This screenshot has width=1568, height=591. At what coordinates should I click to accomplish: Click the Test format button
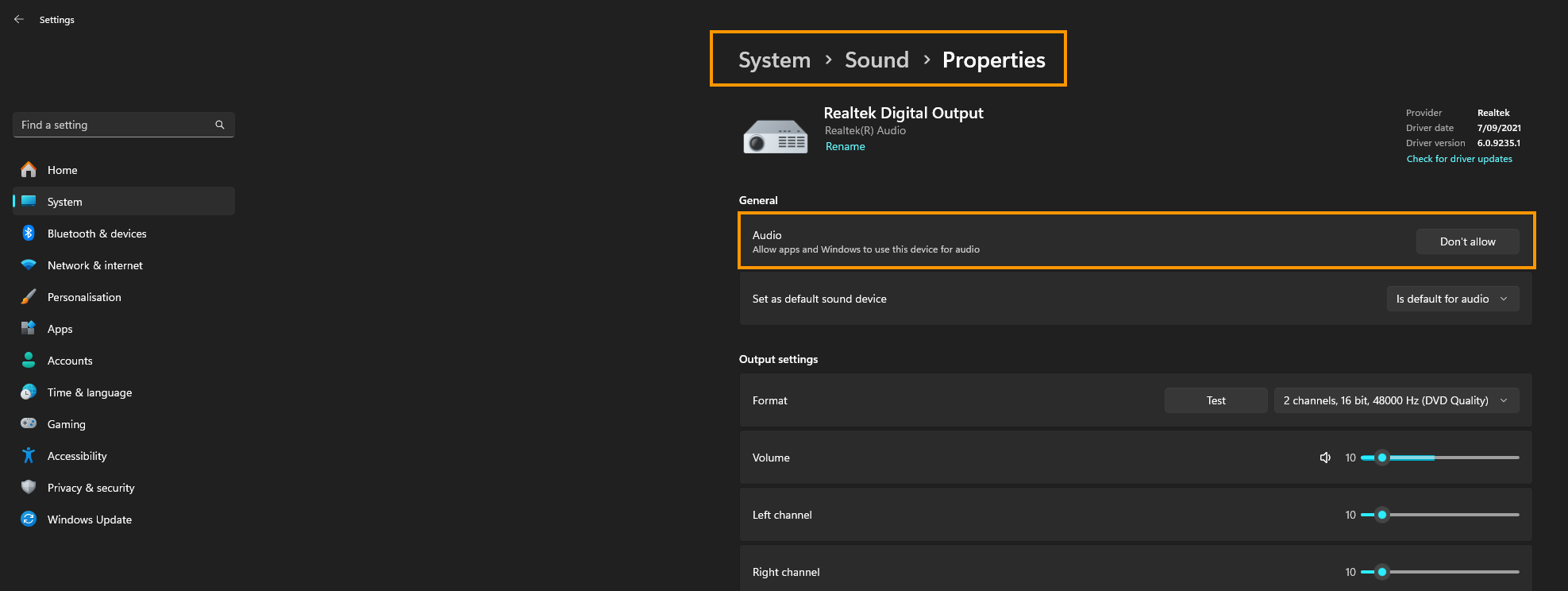tap(1216, 400)
